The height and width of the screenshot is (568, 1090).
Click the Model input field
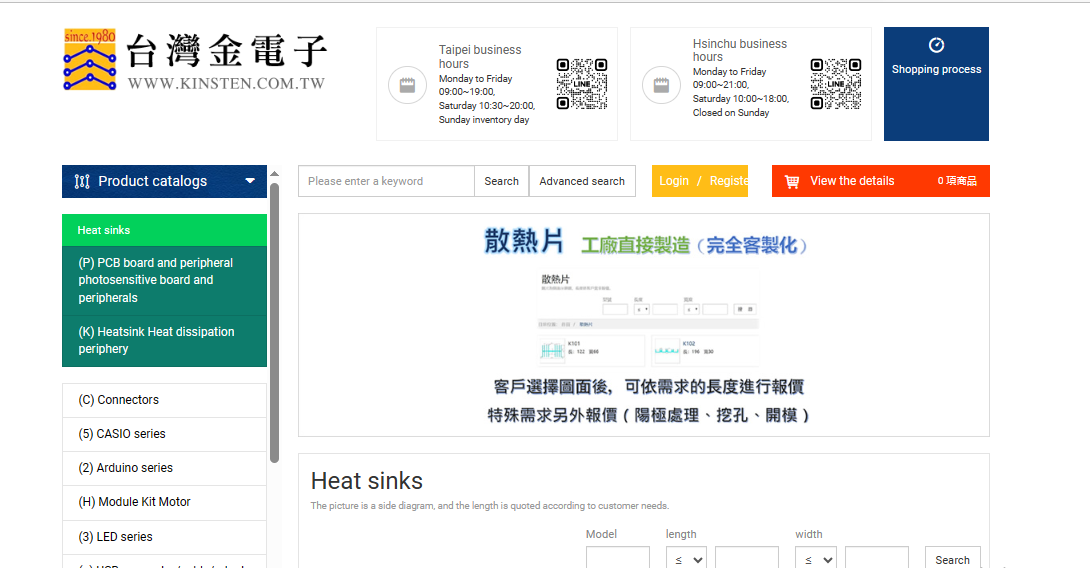[x=618, y=558]
